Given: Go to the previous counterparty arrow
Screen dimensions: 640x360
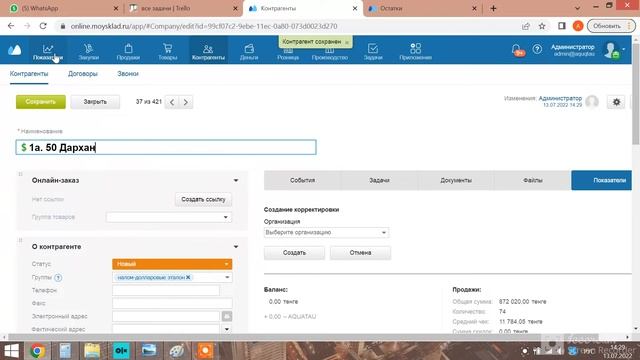Looking at the screenshot, I should 172,102.
